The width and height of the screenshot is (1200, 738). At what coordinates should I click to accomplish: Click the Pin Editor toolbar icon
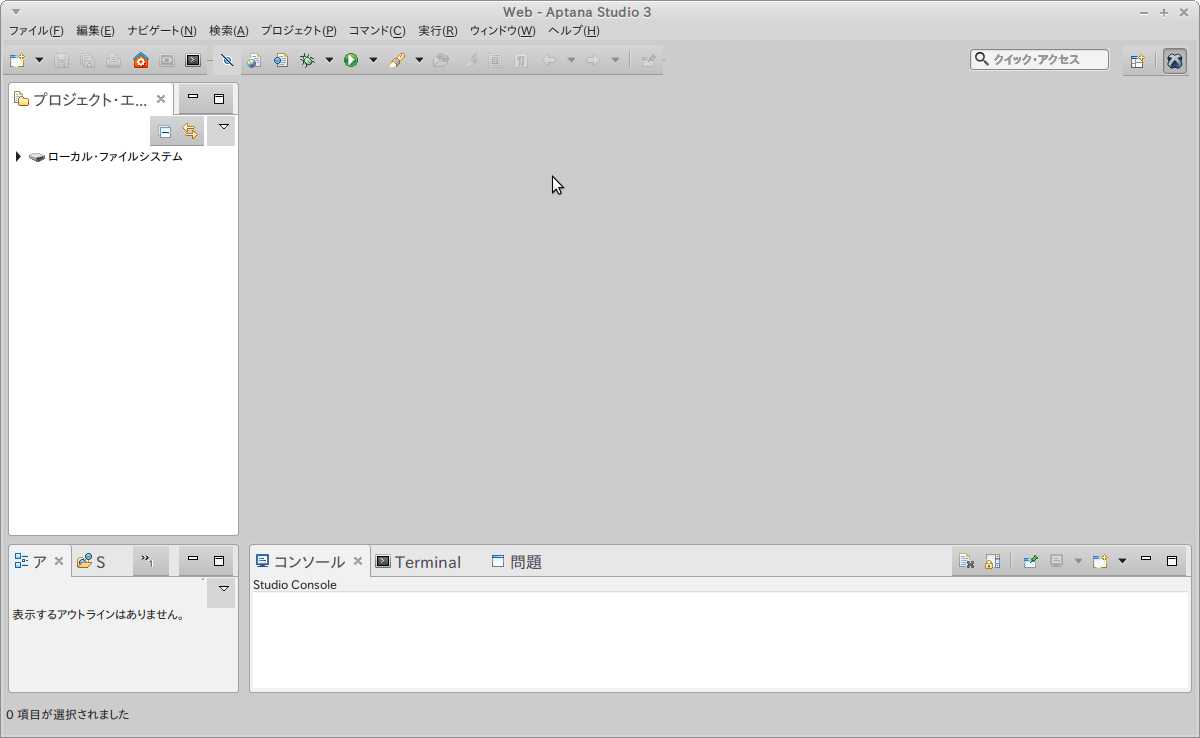pyautogui.click(x=648, y=60)
